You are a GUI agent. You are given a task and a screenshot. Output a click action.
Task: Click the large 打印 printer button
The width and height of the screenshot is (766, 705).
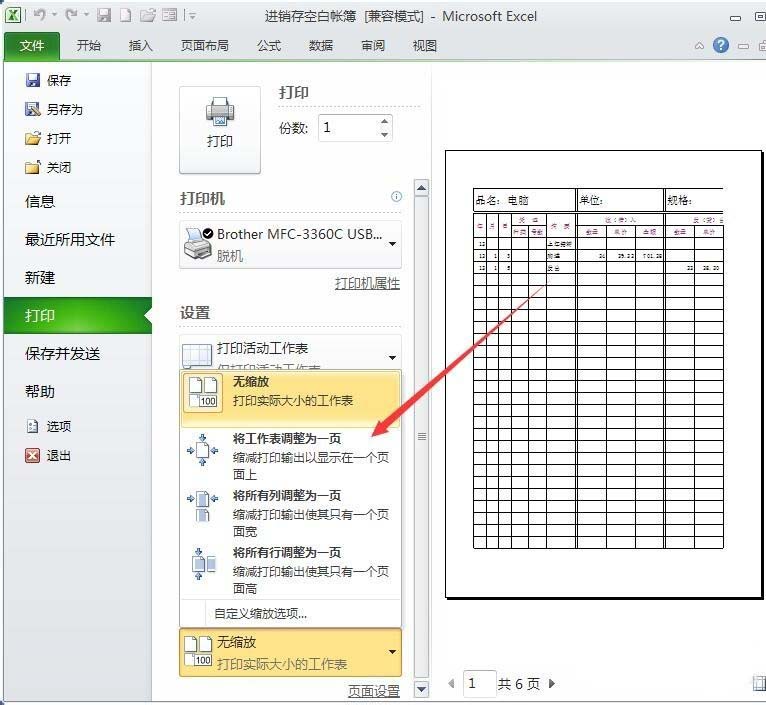click(x=220, y=130)
